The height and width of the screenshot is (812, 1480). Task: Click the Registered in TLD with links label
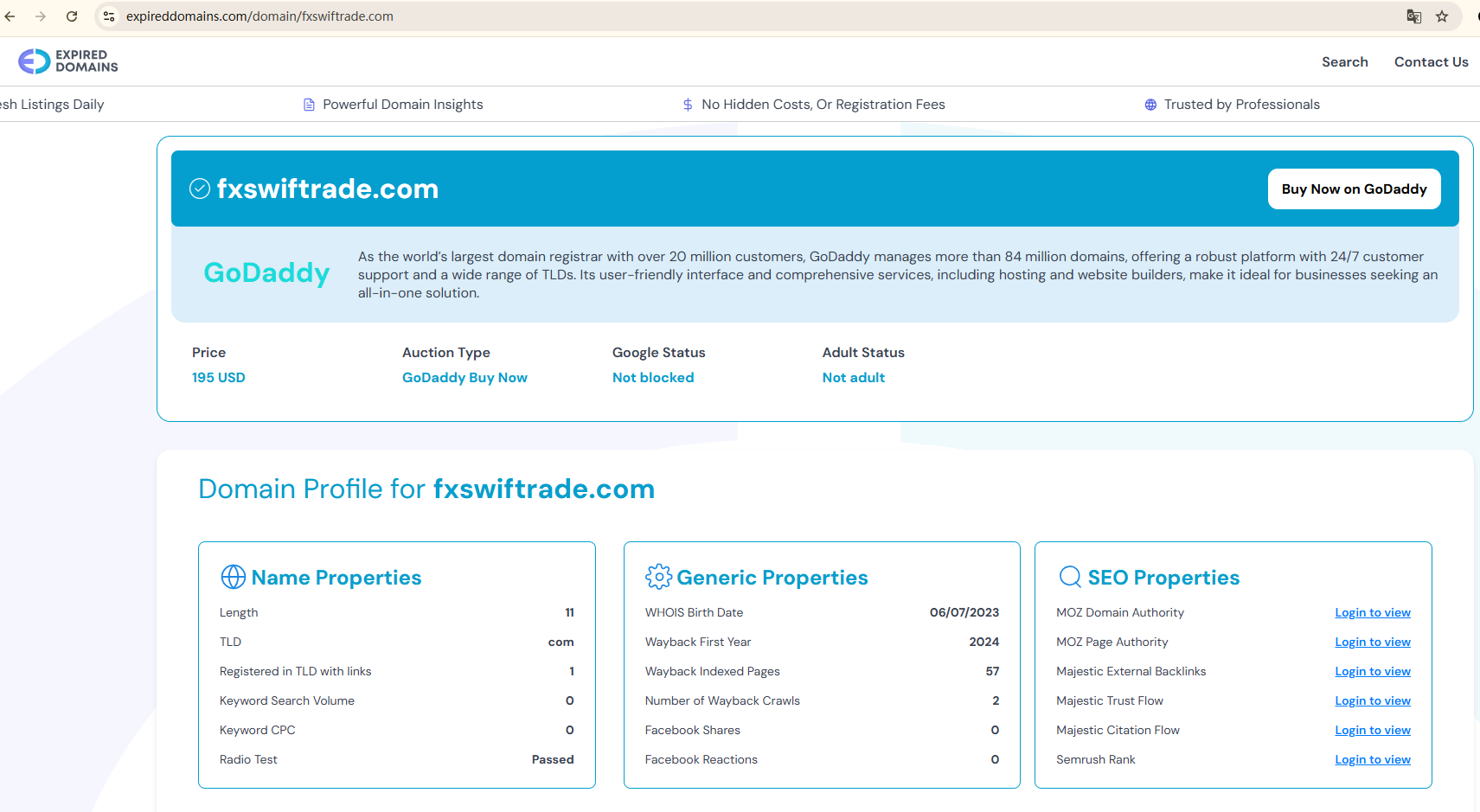pos(296,672)
